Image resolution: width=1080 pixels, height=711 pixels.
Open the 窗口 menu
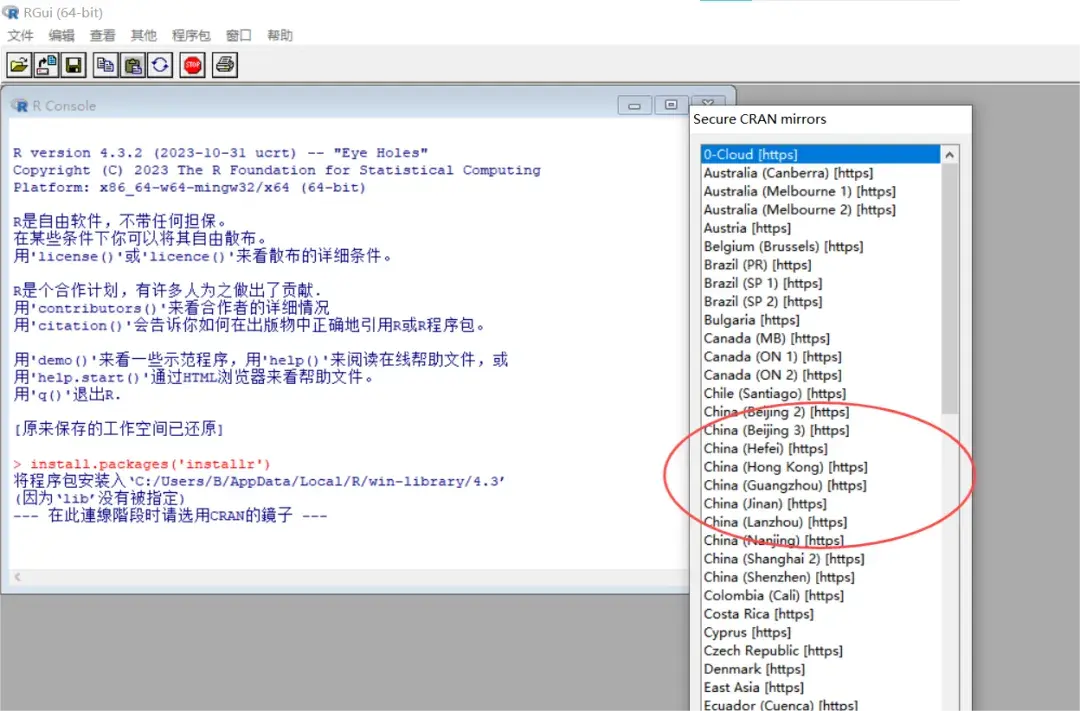pos(237,35)
